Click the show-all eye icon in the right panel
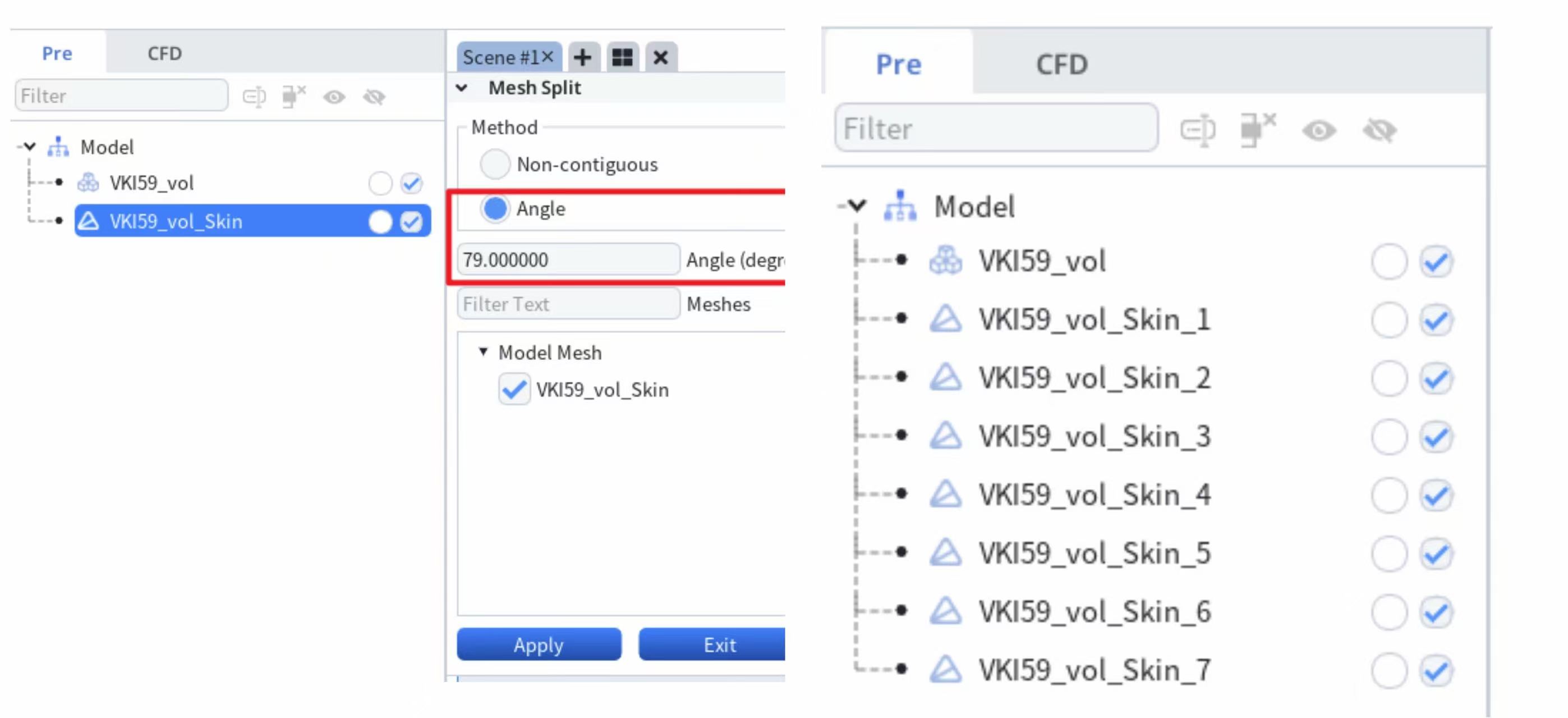Image resolution: width=1568 pixels, height=718 pixels. pyautogui.click(x=1318, y=130)
